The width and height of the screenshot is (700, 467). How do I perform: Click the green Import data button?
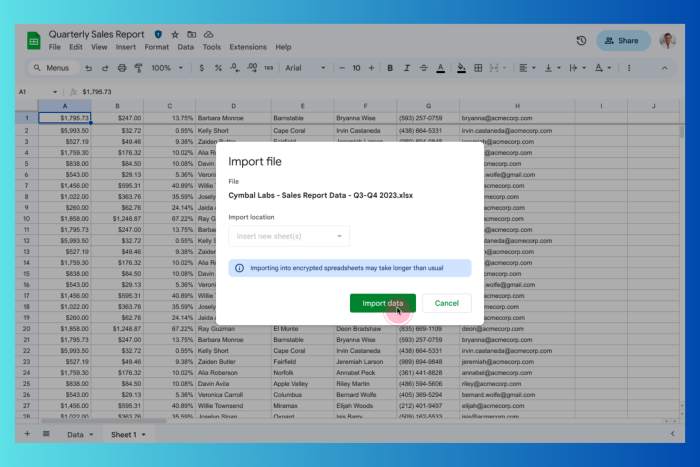click(x=383, y=303)
